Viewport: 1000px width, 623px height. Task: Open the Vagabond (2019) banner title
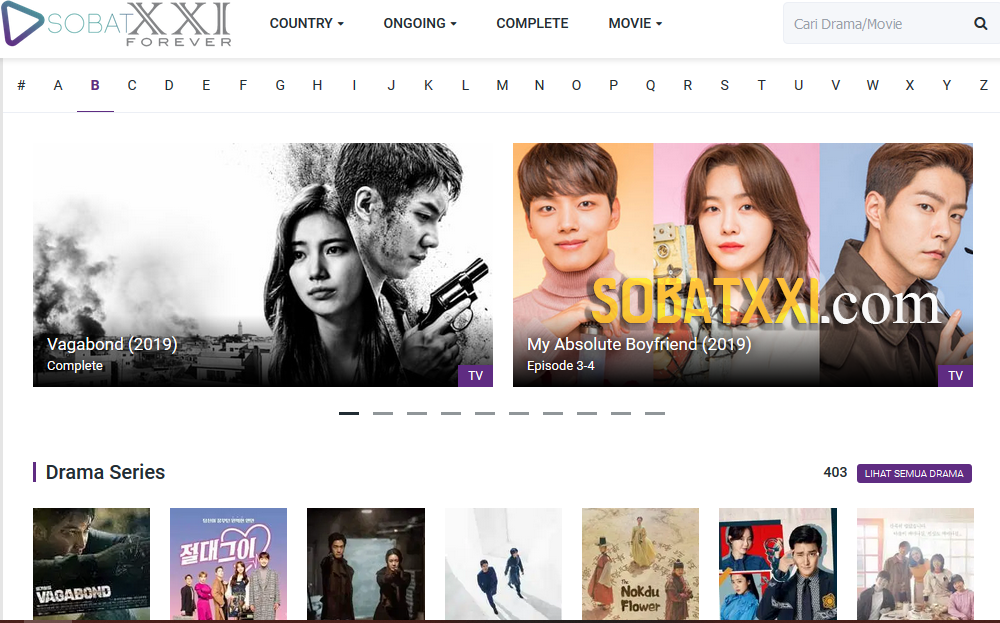point(112,344)
